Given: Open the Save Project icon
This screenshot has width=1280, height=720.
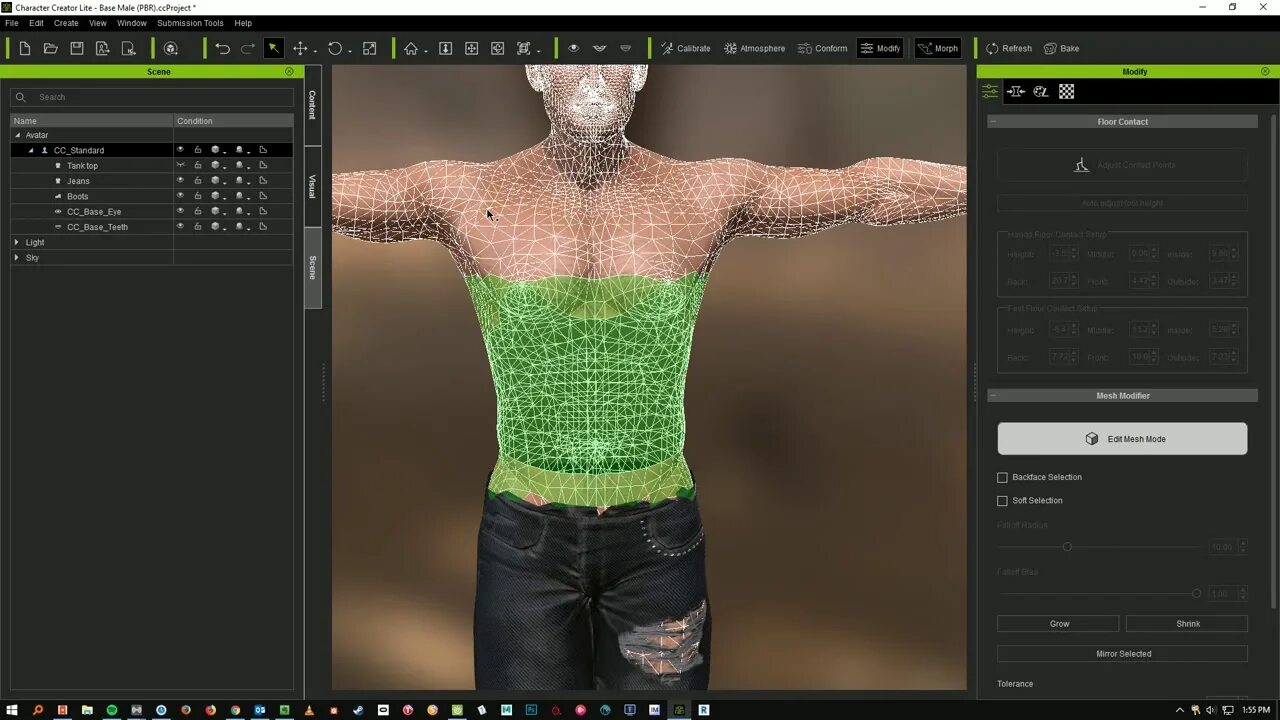Looking at the screenshot, I should click(76, 48).
